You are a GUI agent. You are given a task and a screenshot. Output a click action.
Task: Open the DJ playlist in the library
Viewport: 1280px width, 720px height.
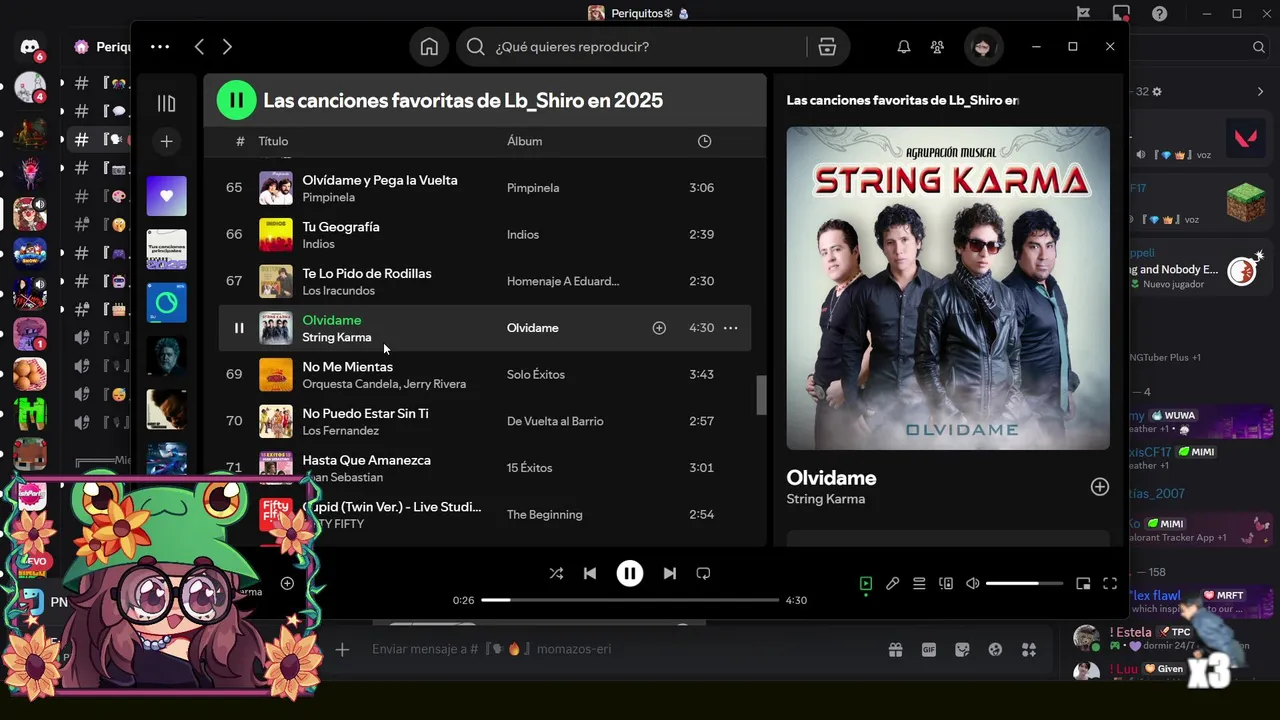pos(166,303)
